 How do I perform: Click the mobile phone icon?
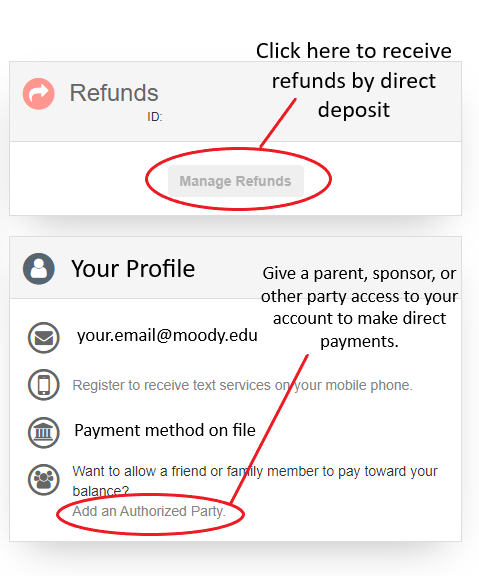44,385
